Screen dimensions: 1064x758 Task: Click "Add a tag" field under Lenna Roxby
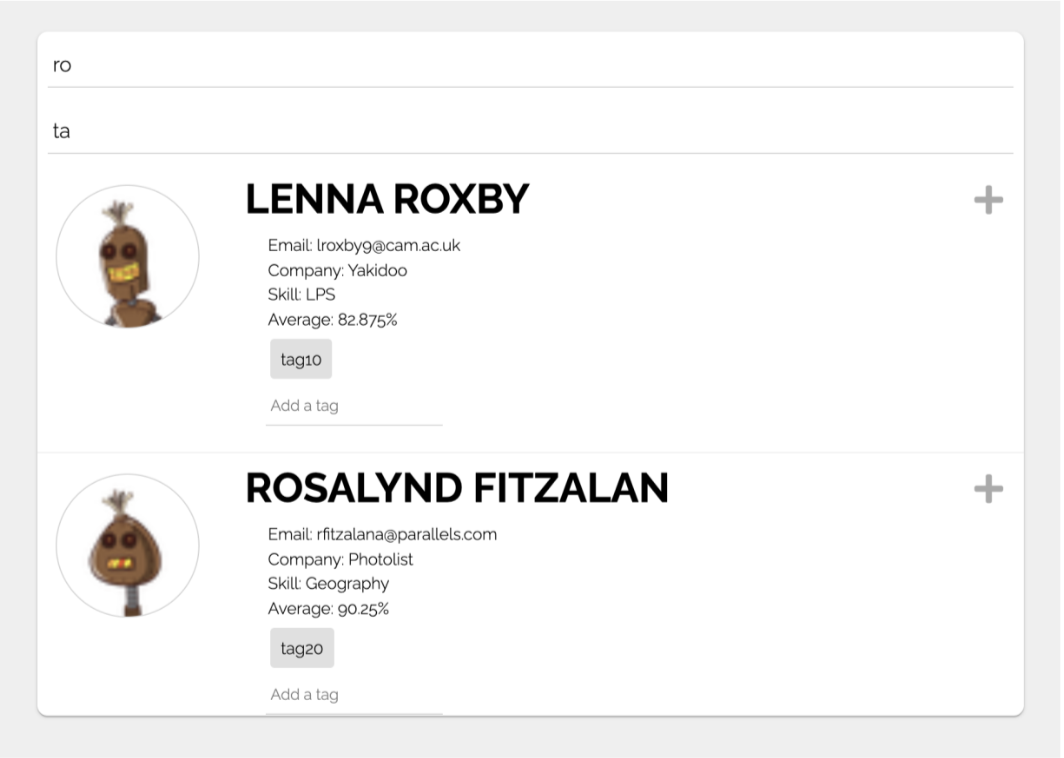354,406
